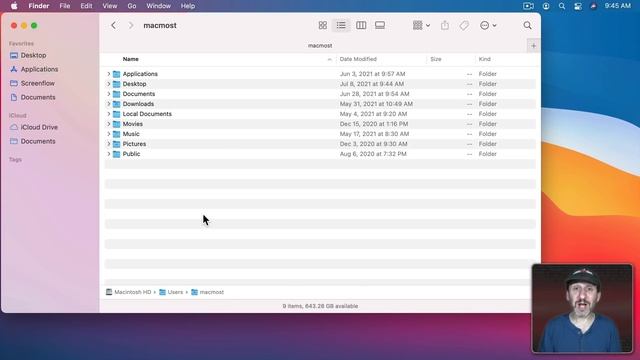
Task: Open Control Center in menu bar
Action: click(578, 6)
